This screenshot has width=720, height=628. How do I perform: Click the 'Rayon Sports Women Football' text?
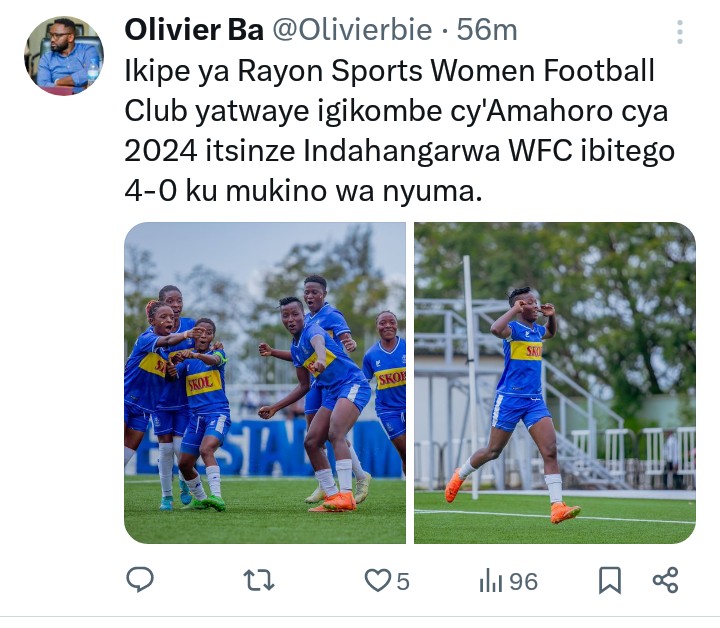click(445, 72)
